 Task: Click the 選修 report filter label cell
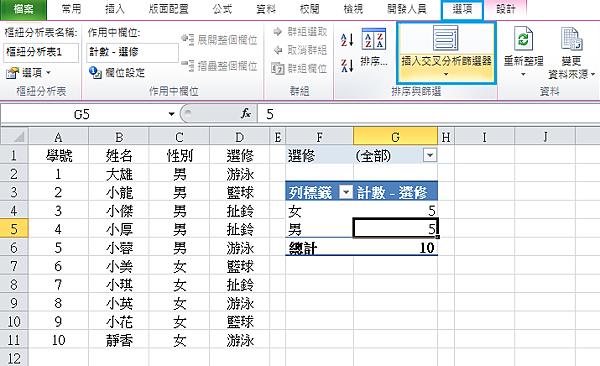(x=319, y=155)
